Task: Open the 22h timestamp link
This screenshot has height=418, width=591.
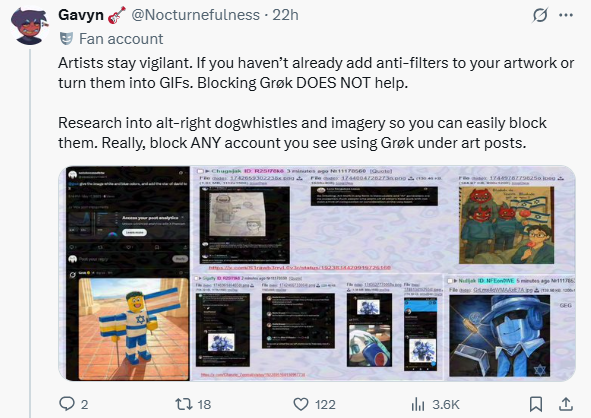Action: 285,15
